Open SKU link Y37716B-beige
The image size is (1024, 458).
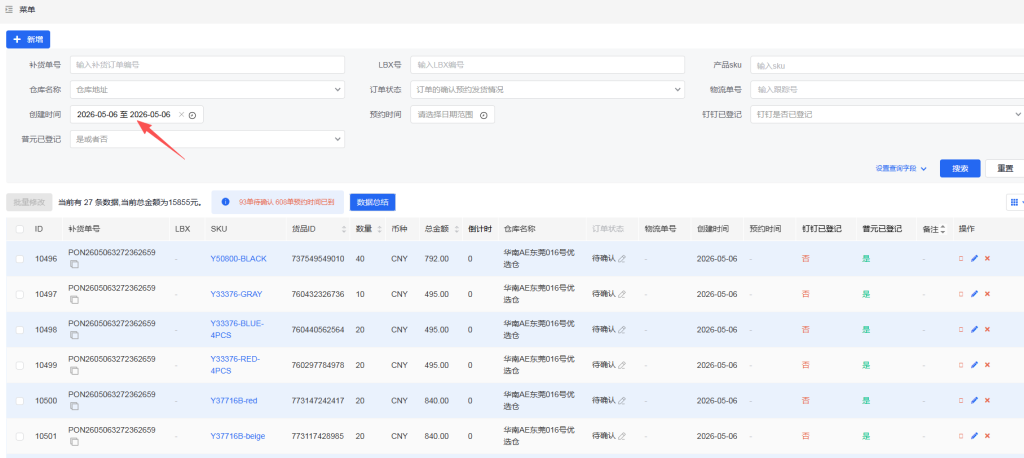[238, 436]
